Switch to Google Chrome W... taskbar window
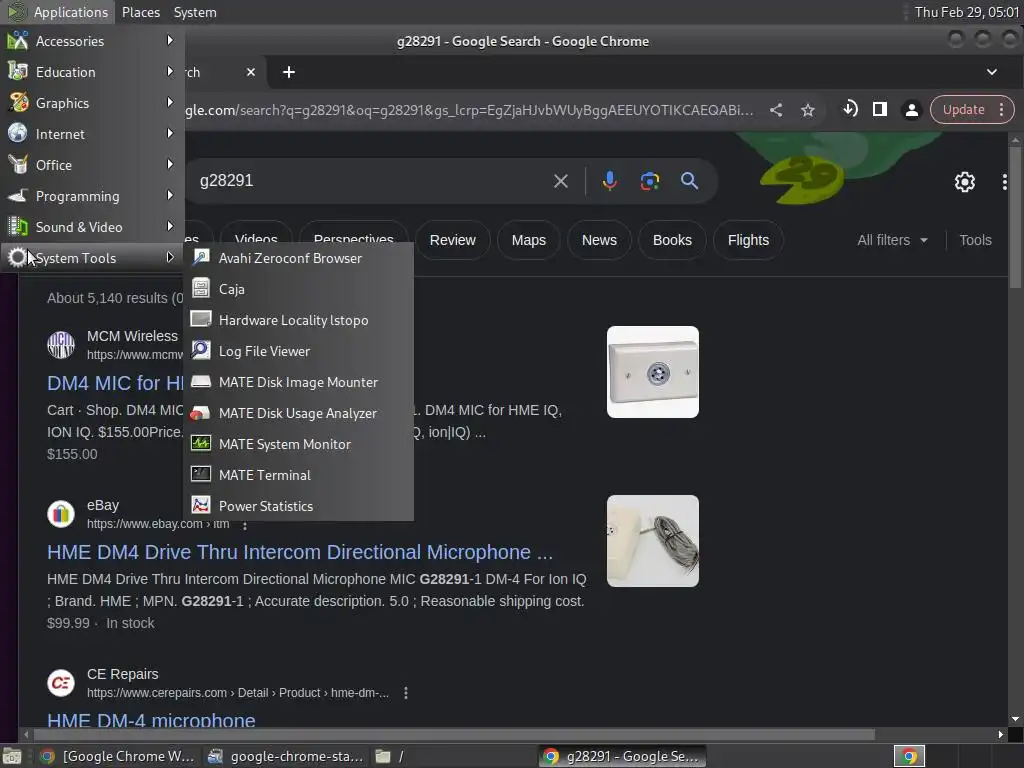The image size is (1024, 768). tap(116, 756)
